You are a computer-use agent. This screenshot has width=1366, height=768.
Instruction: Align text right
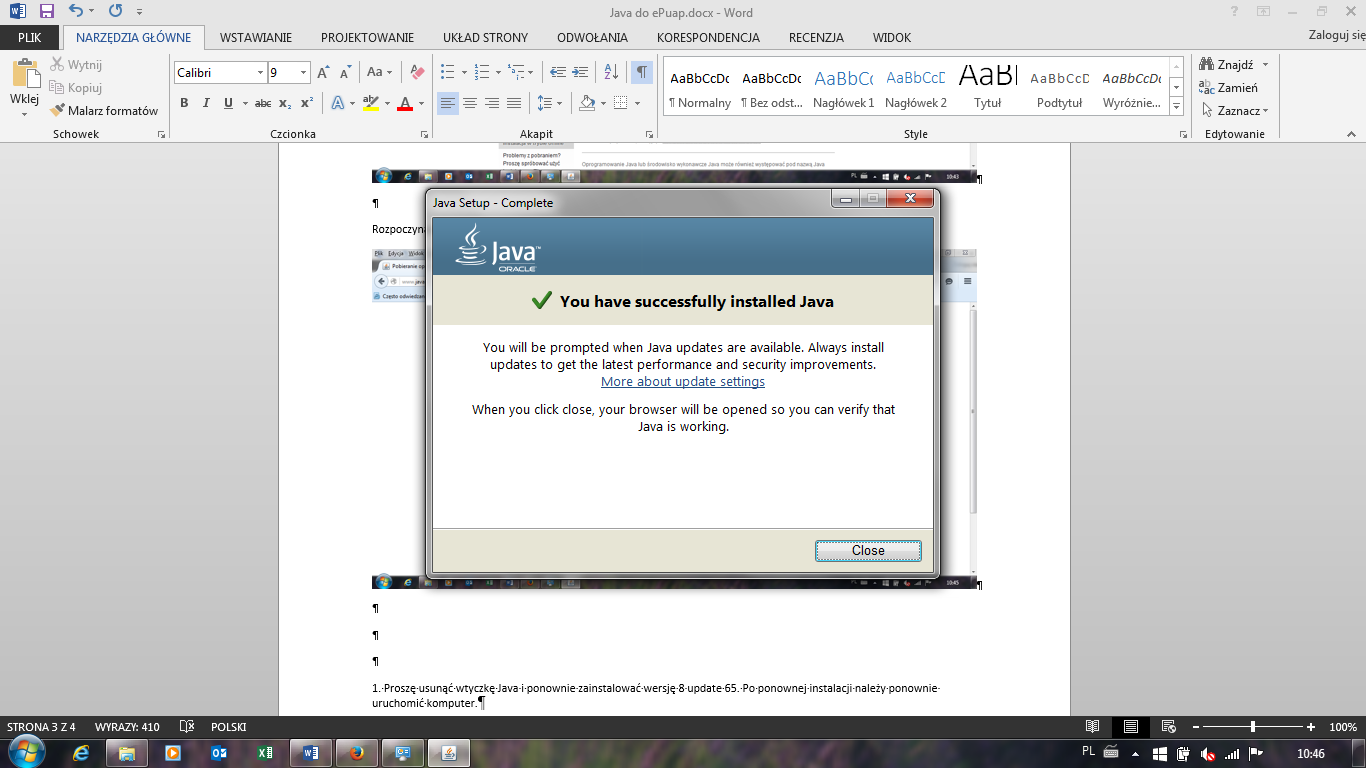[492, 103]
